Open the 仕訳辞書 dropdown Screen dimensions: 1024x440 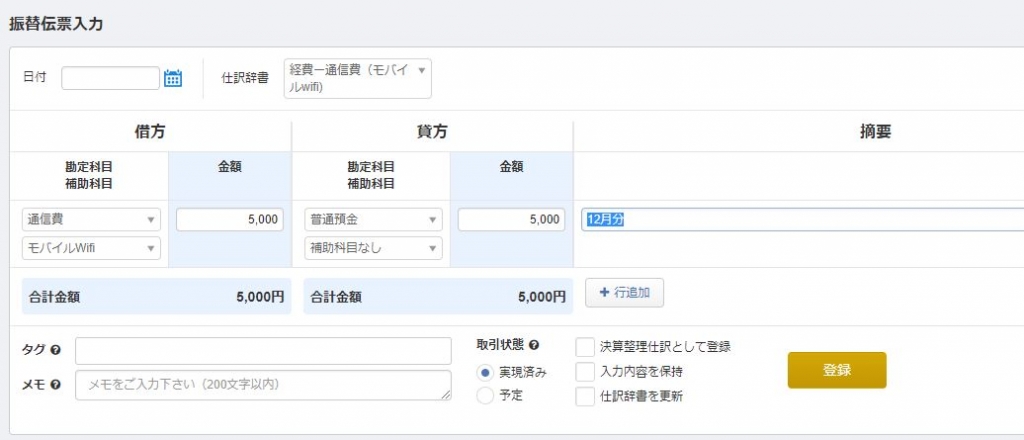[x=357, y=78]
